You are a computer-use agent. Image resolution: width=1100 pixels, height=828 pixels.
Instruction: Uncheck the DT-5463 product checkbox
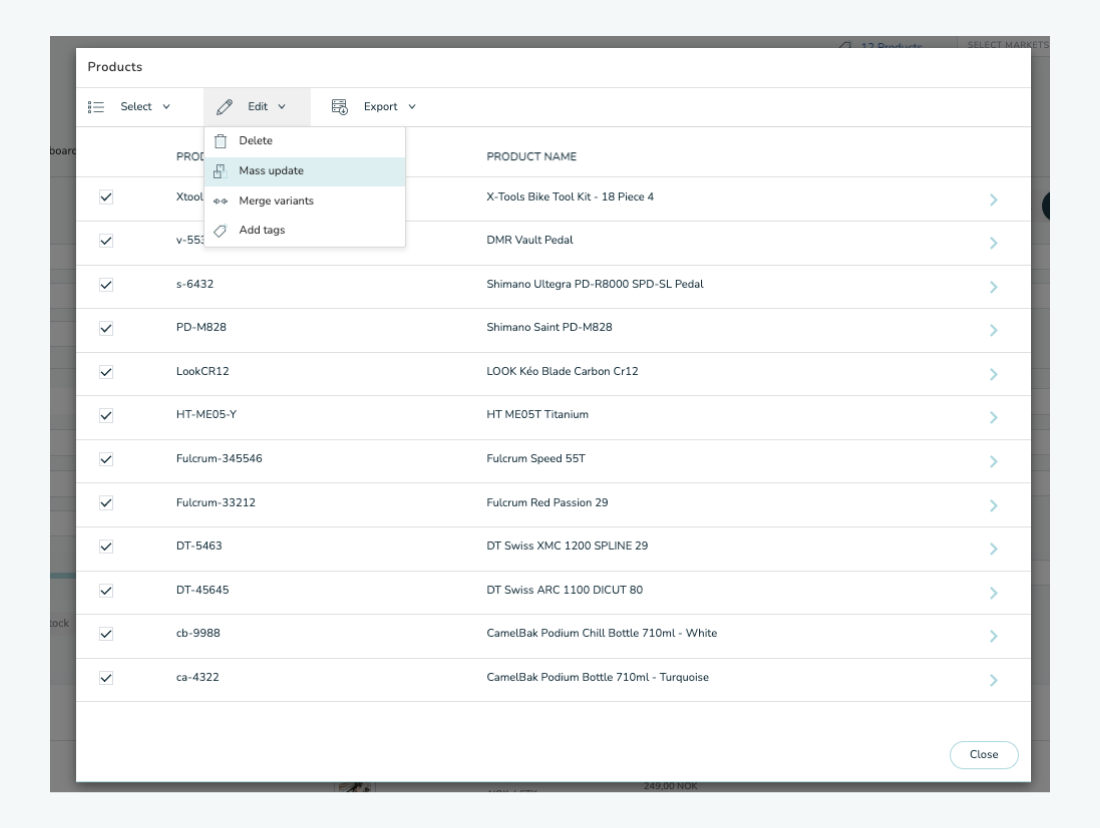106,547
